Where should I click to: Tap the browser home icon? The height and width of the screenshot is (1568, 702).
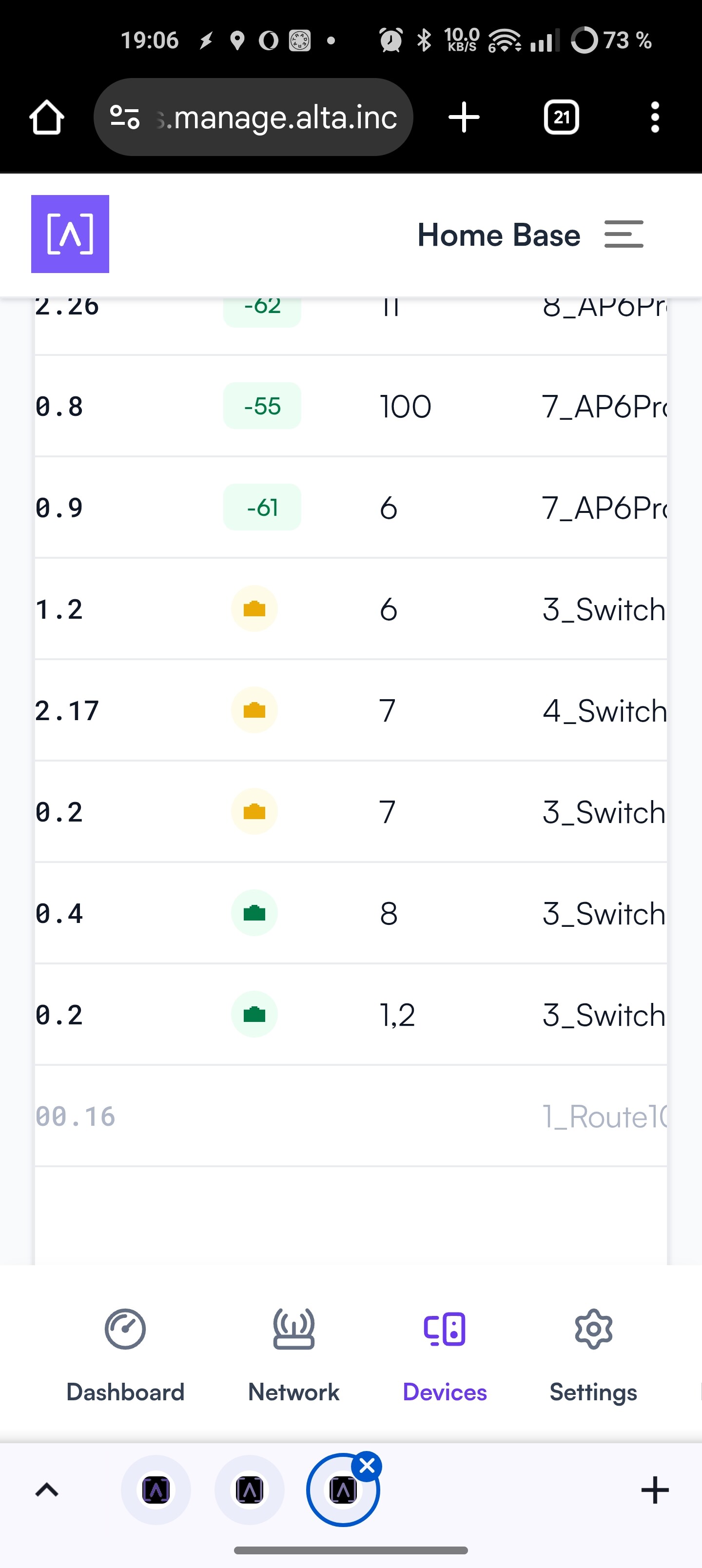(x=46, y=117)
